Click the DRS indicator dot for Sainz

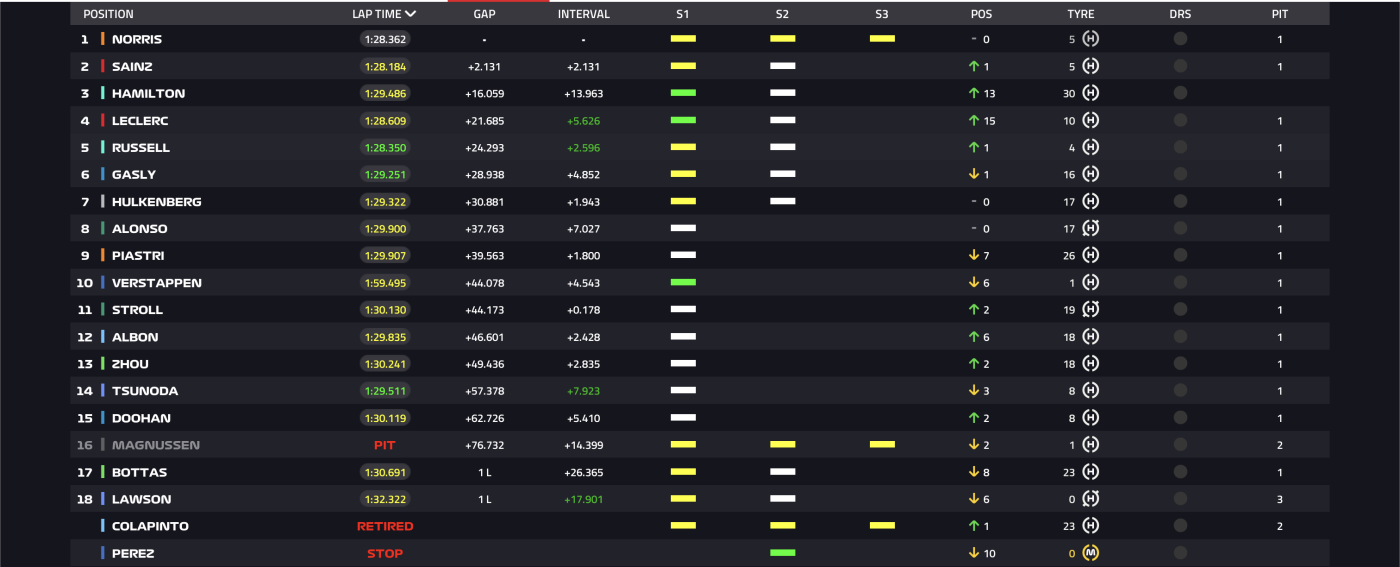tap(1180, 66)
